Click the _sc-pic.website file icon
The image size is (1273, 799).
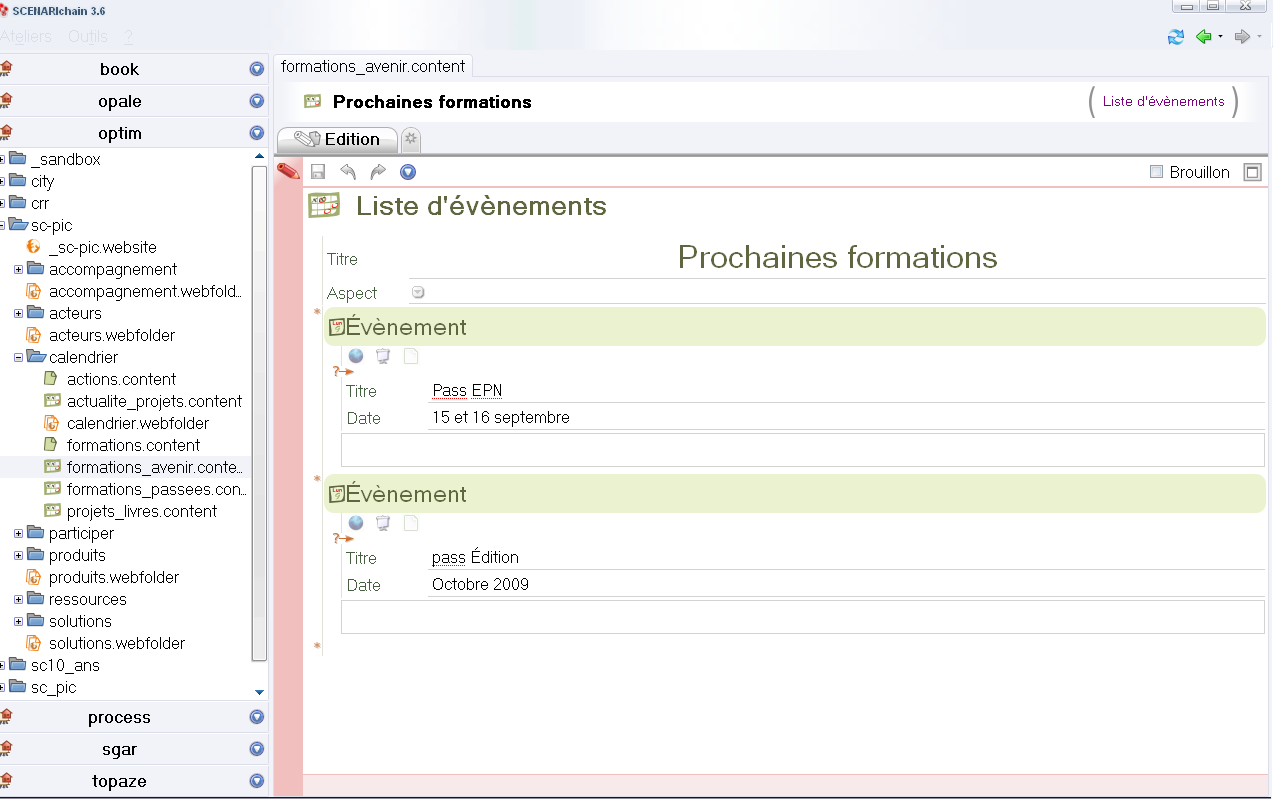click(x=33, y=247)
